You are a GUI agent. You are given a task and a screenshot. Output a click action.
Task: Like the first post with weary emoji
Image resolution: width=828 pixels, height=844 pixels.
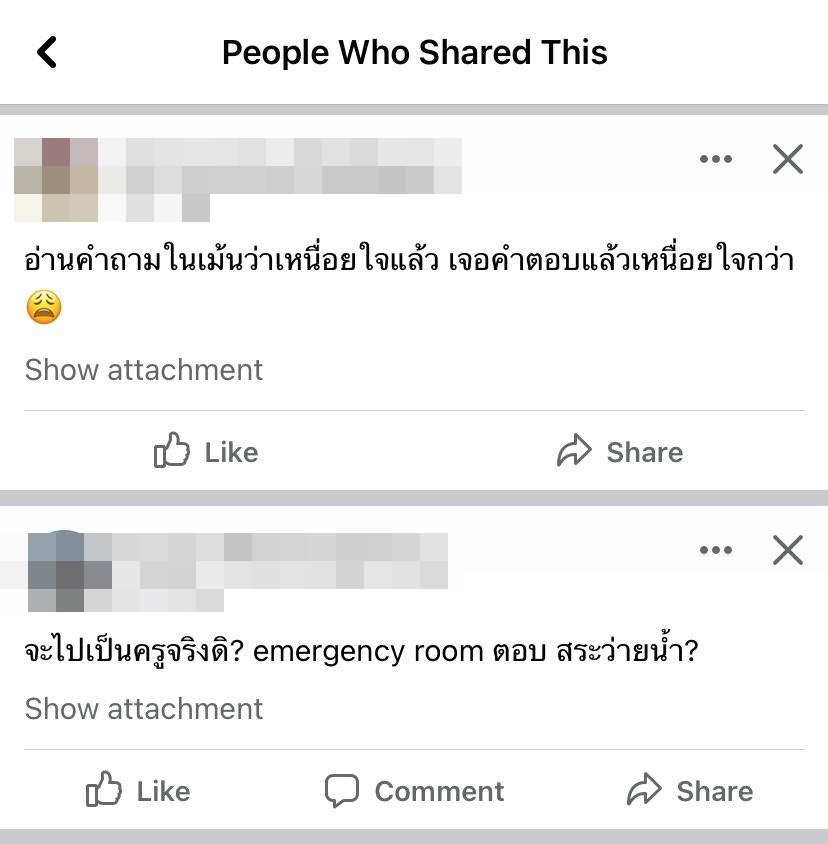tap(206, 451)
